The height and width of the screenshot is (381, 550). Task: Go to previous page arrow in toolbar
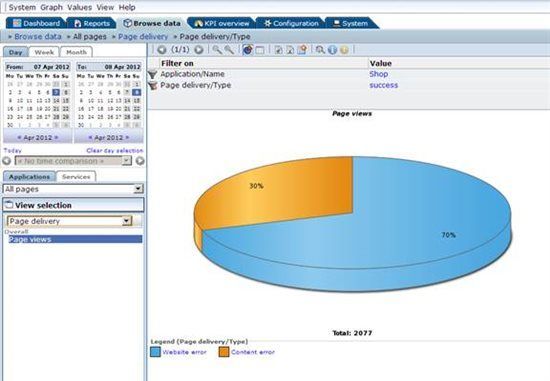(162, 50)
